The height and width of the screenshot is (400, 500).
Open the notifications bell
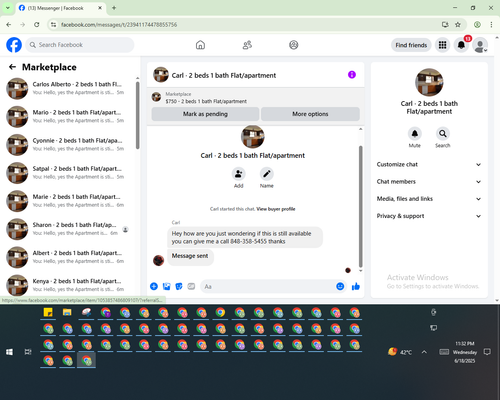point(461,45)
